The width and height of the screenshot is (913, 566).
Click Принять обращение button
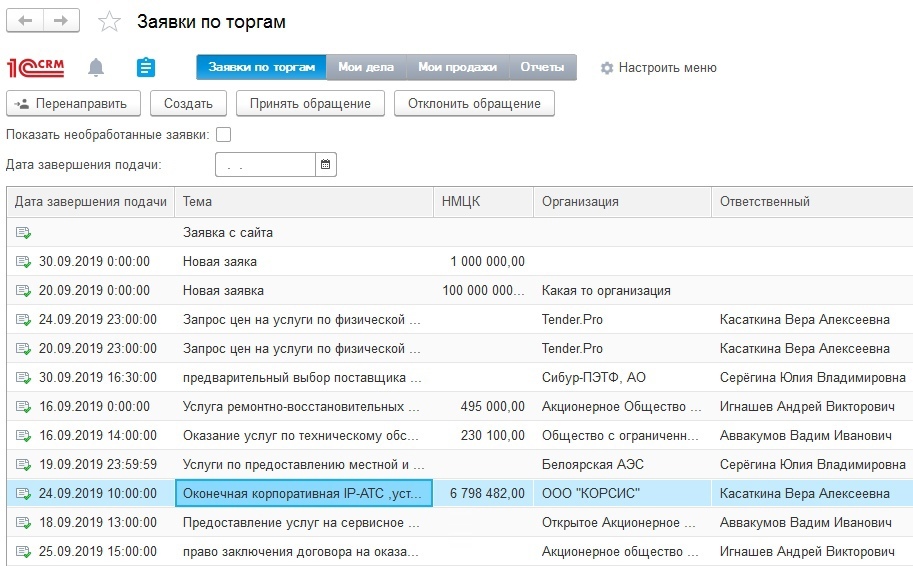[310, 104]
